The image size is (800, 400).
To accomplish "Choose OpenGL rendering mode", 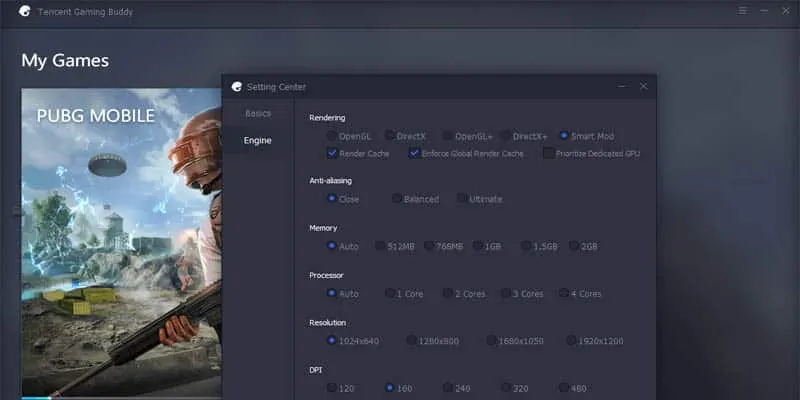I will (x=332, y=136).
